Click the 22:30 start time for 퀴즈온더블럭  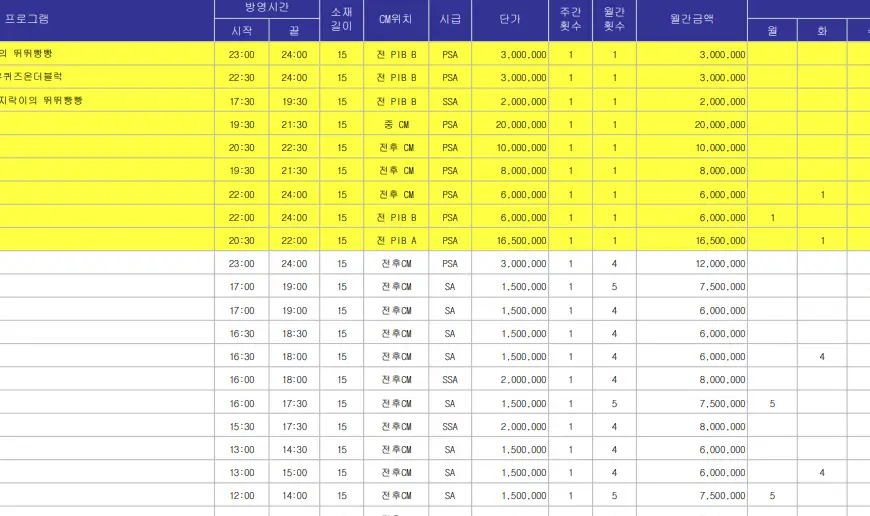(241, 78)
